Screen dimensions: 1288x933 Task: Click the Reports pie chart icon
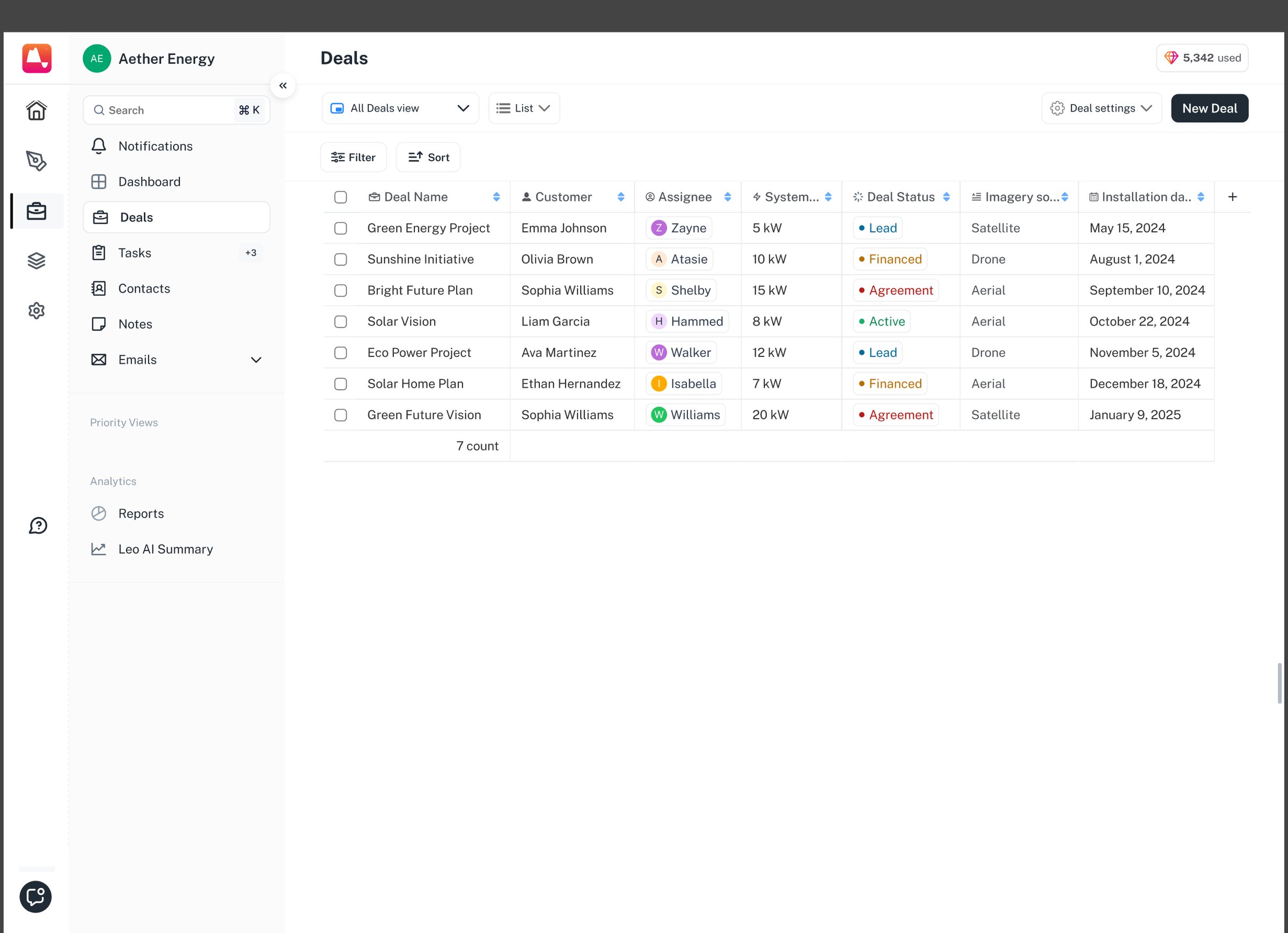coord(99,514)
